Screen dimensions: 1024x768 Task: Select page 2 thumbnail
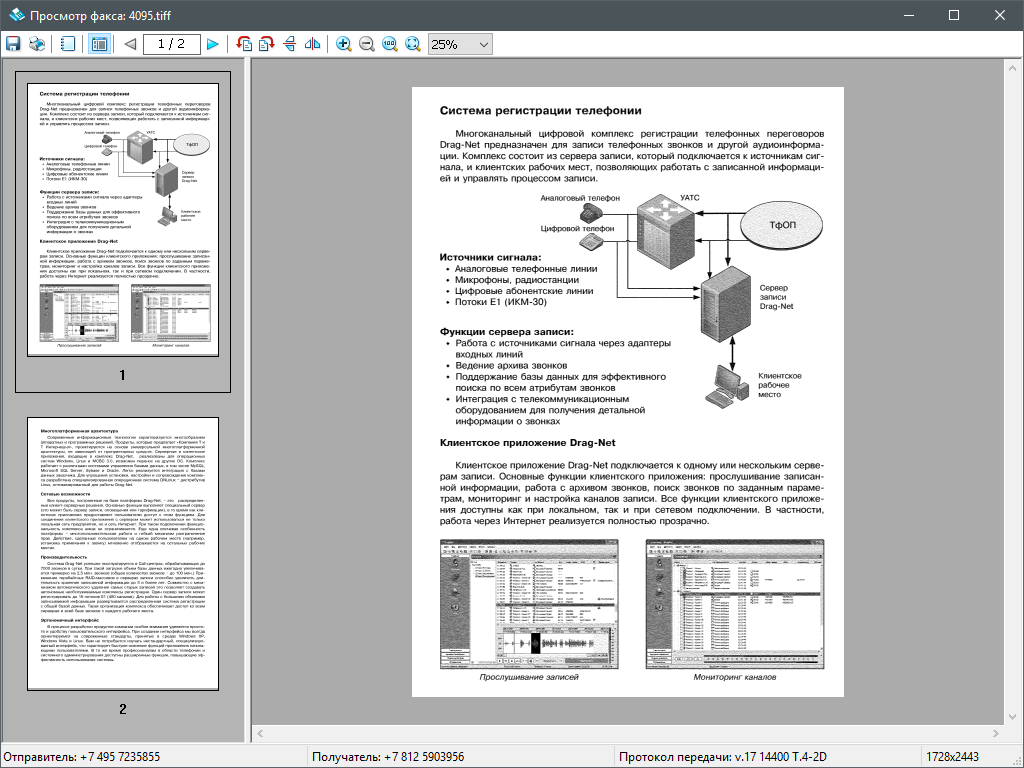pos(123,554)
